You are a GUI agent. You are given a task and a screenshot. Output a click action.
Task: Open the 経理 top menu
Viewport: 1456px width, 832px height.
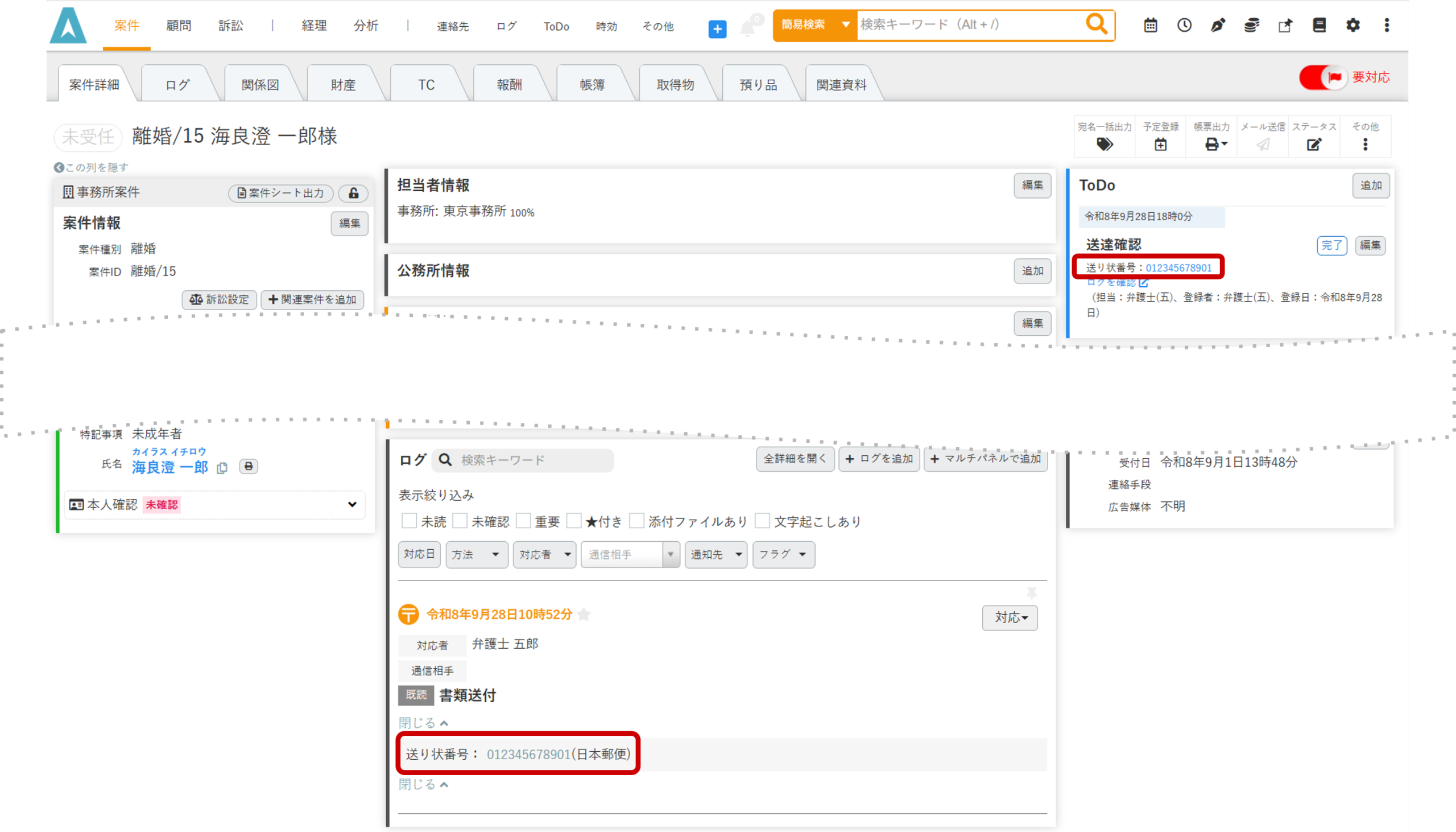click(x=314, y=26)
